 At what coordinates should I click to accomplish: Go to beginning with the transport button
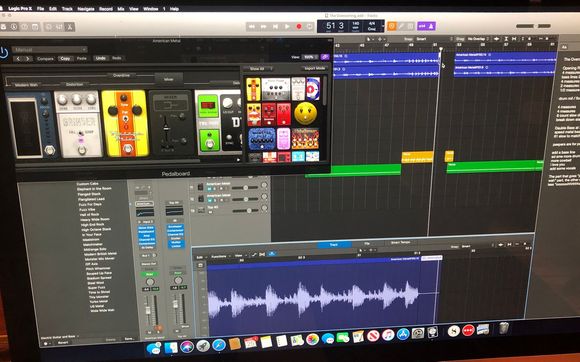[275, 27]
